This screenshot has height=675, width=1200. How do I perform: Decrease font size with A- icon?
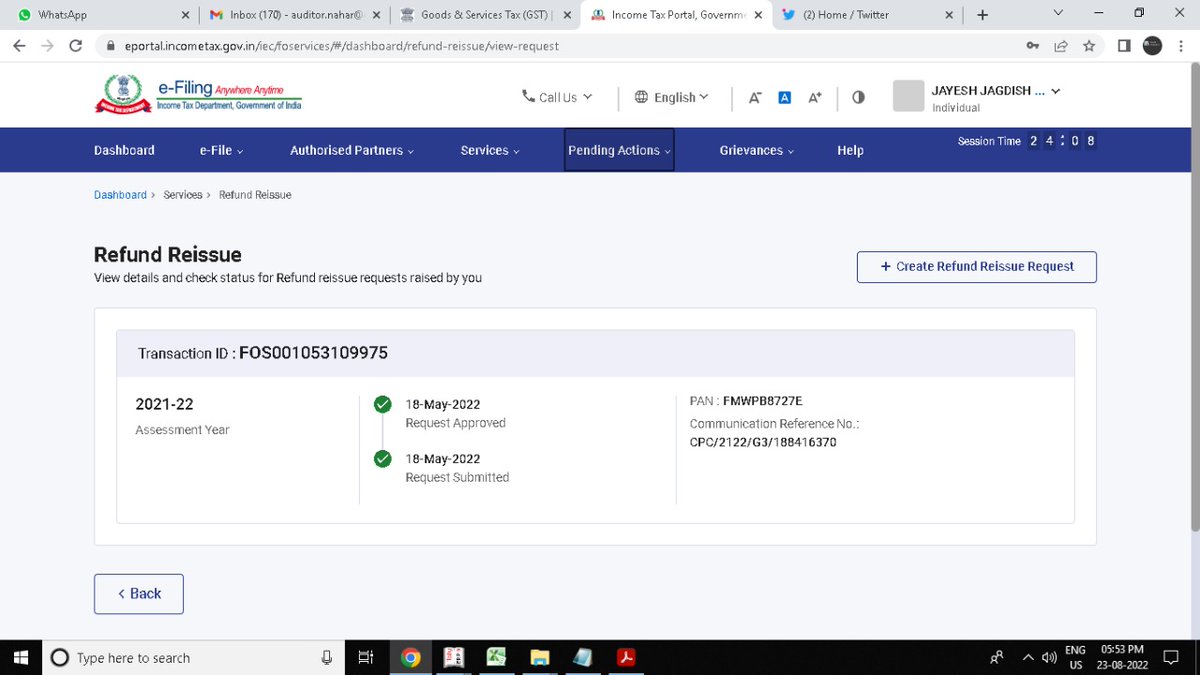pyautogui.click(x=755, y=97)
